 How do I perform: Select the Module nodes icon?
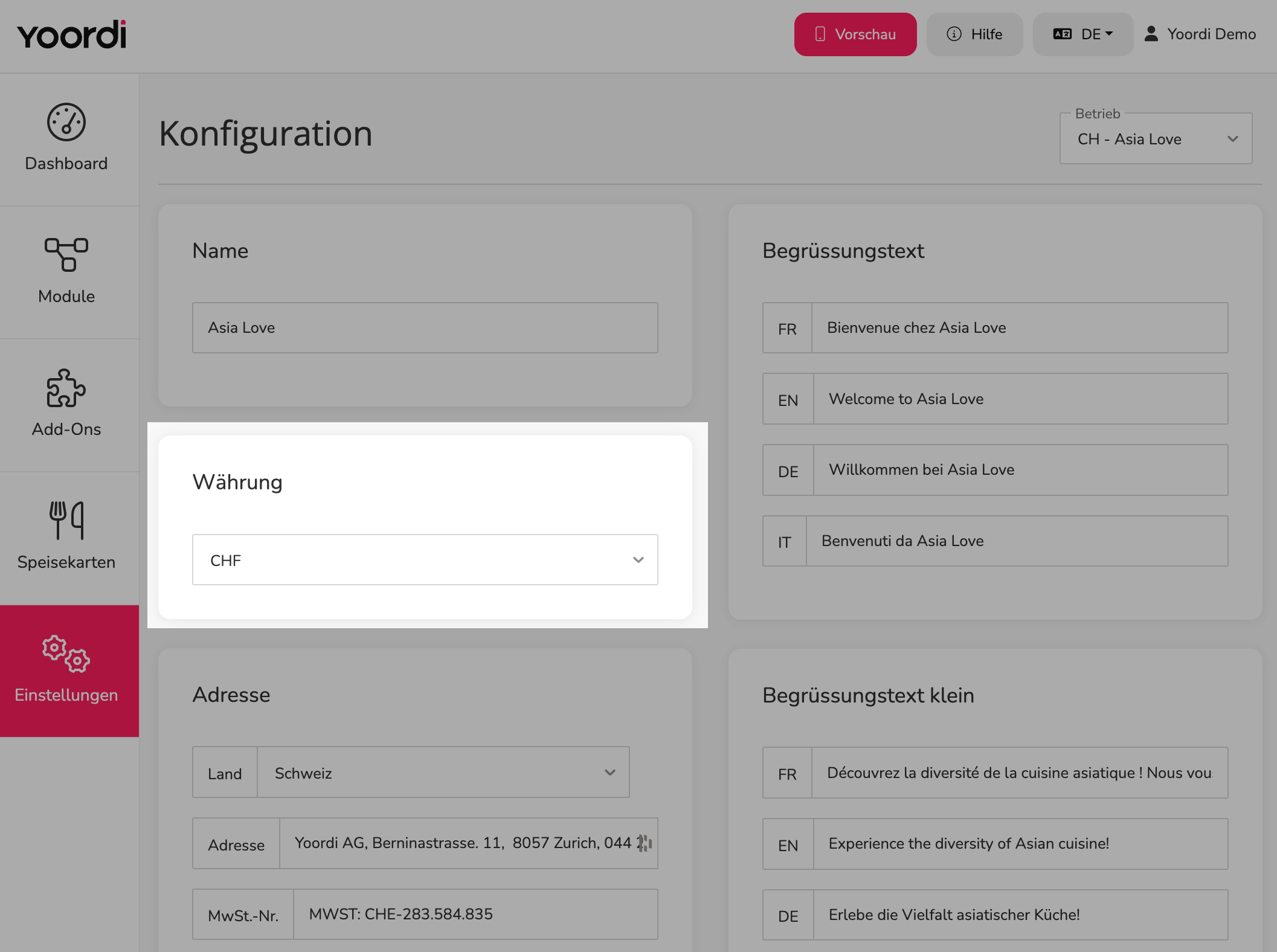(x=66, y=254)
